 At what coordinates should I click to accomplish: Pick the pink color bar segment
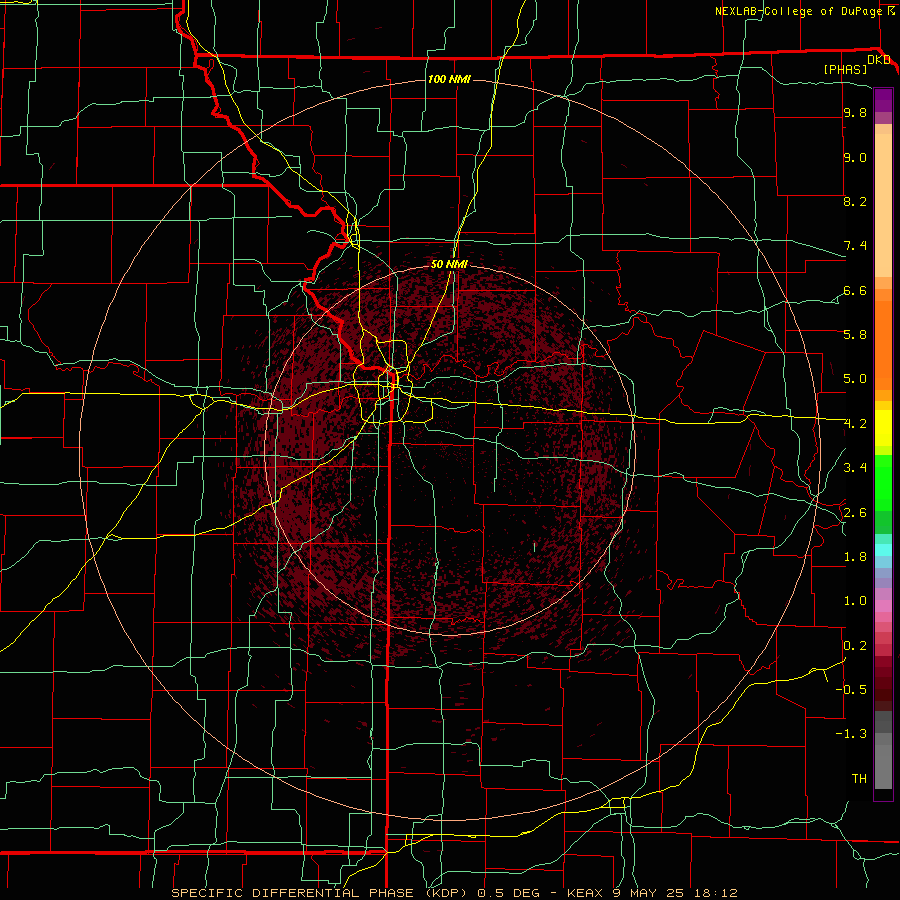[x=883, y=606]
